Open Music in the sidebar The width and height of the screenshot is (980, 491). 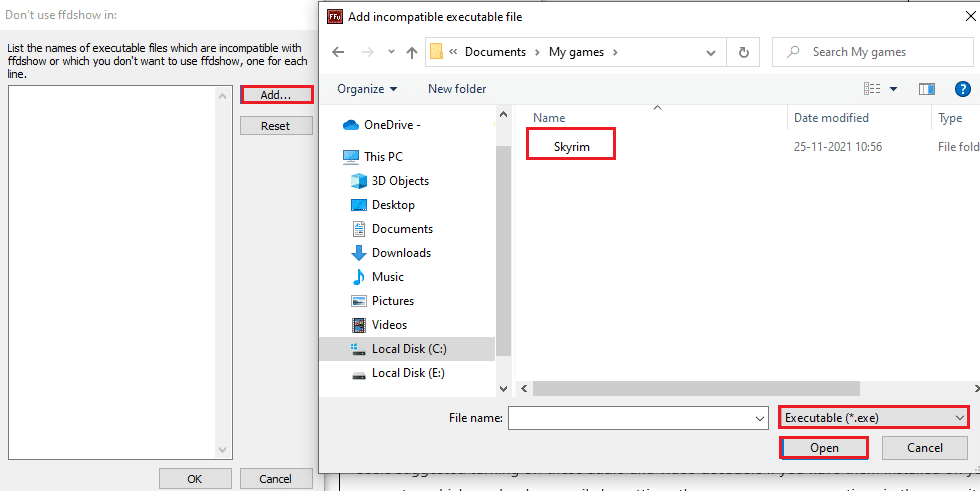pos(378,277)
